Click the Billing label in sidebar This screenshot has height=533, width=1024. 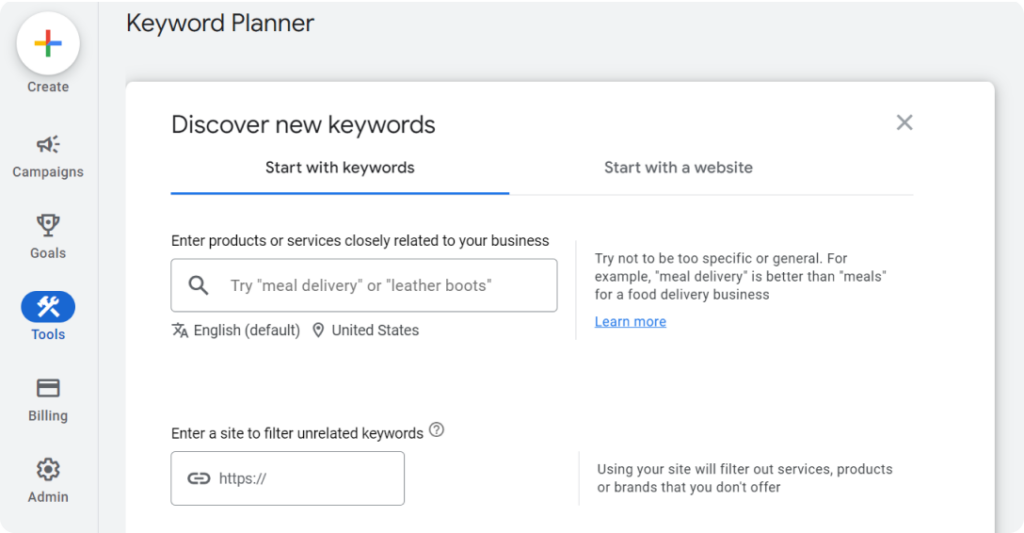[x=48, y=415]
